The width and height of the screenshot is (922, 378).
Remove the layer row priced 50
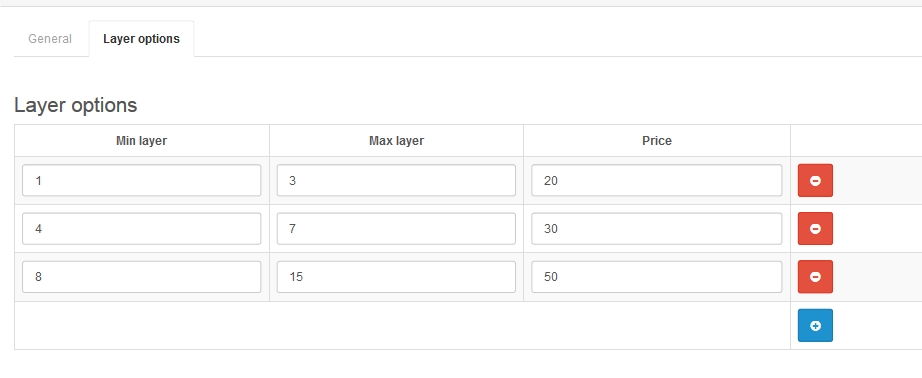pos(815,276)
